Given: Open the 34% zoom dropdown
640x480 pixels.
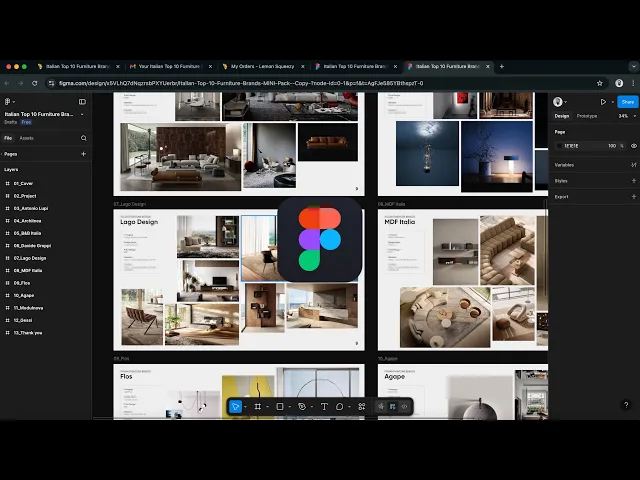Looking at the screenshot, I should coord(627,116).
